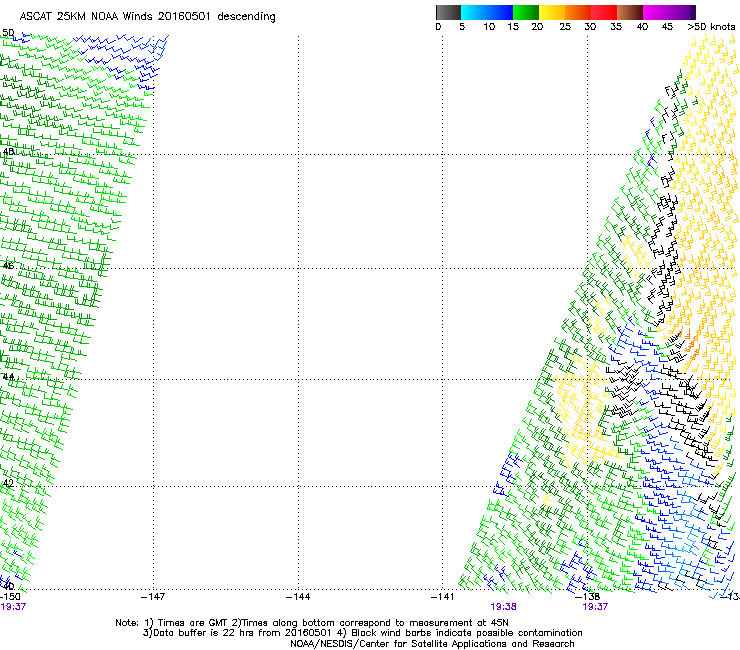Click the blue 10-15 knots legend segment
The image size is (740, 650).
coord(500,12)
